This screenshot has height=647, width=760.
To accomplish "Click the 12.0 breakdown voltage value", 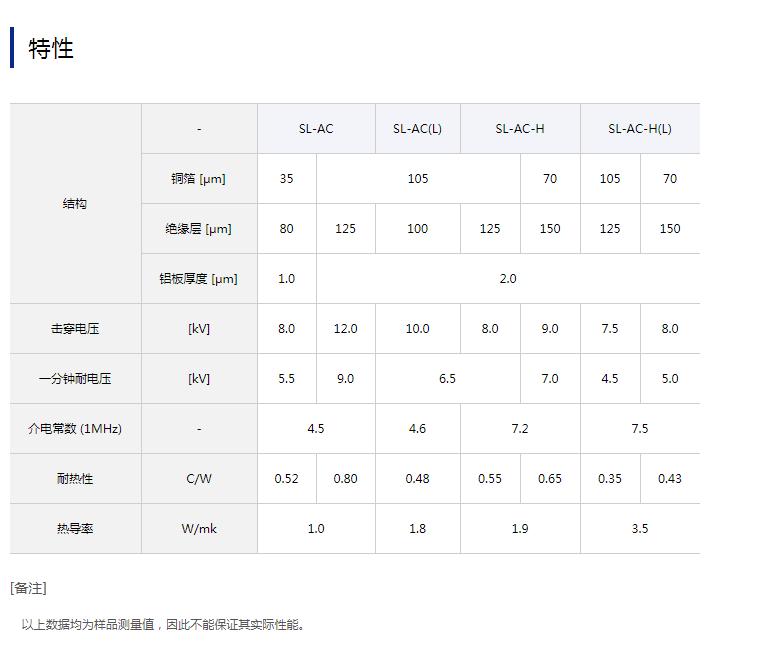I will coord(345,329).
